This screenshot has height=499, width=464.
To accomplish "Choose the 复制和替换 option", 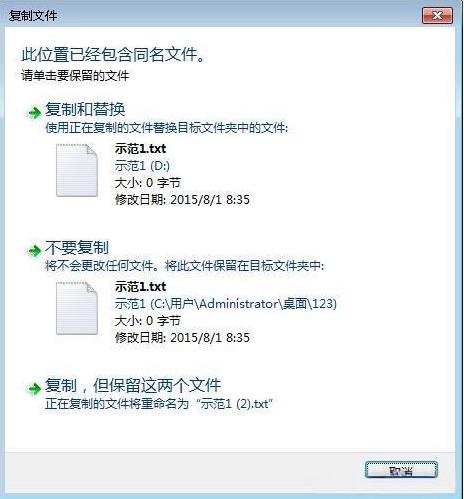I will click(x=85, y=109).
